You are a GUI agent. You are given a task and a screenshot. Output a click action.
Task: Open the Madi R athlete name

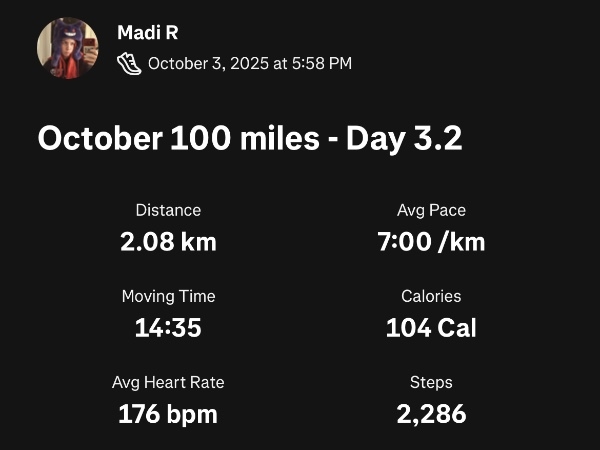point(146,34)
